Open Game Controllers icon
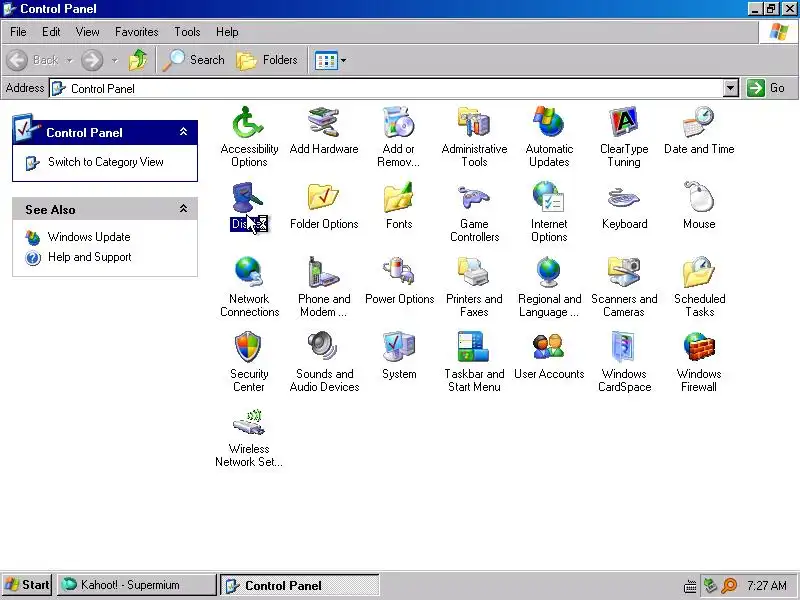This screenshot has width=800, height=600. point(473,198)
